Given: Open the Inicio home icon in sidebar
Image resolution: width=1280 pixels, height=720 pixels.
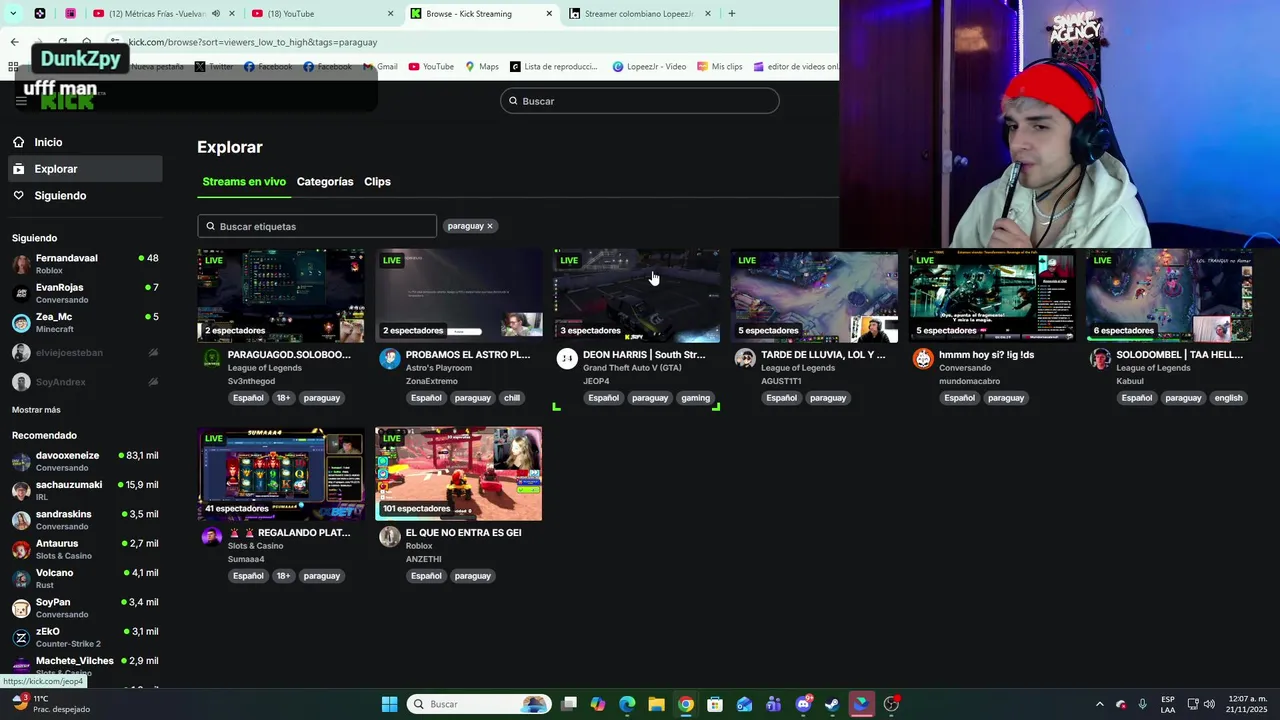Looking at the screenshot, I should point(18,142).
